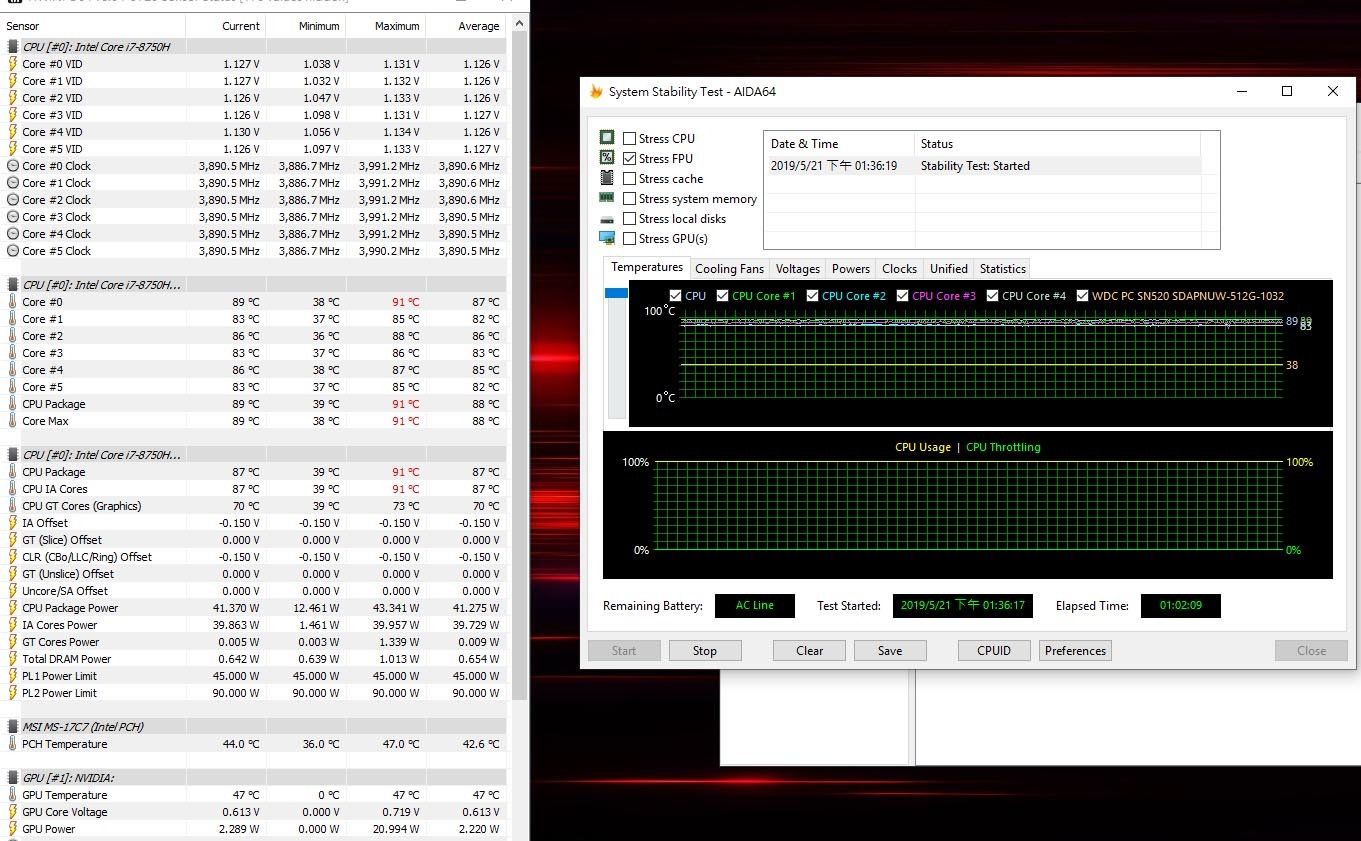Click the voltage bolt icon for Core #0 VID
This screenshot has width=1361, height=841.
pos(13,64)
